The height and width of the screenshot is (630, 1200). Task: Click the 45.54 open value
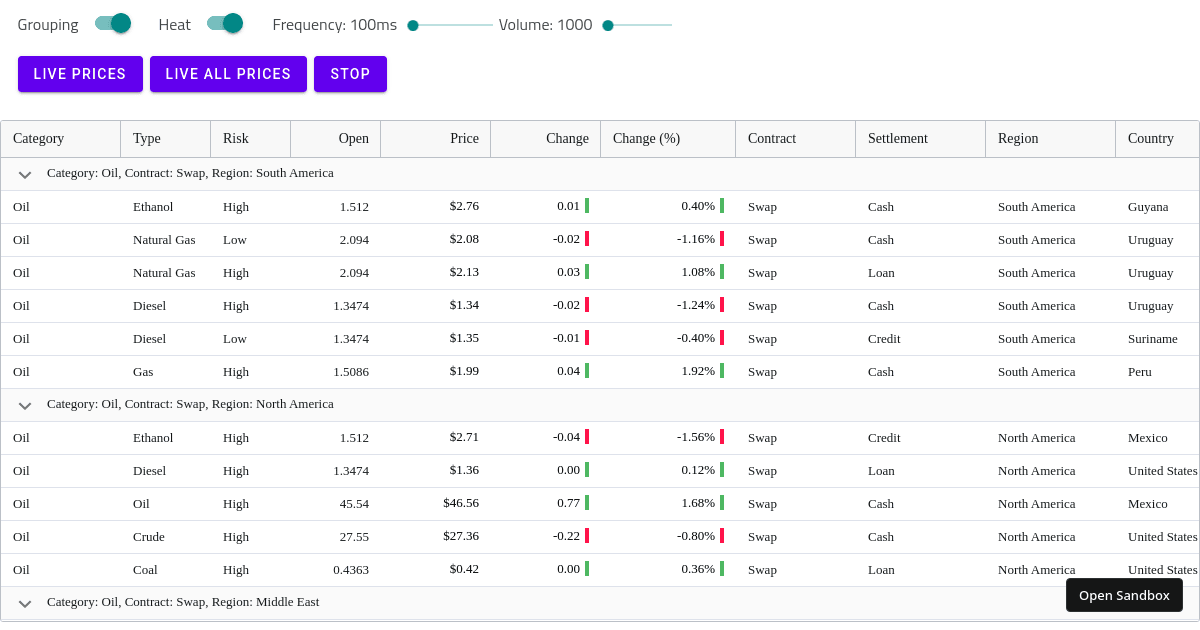[336, 504]
